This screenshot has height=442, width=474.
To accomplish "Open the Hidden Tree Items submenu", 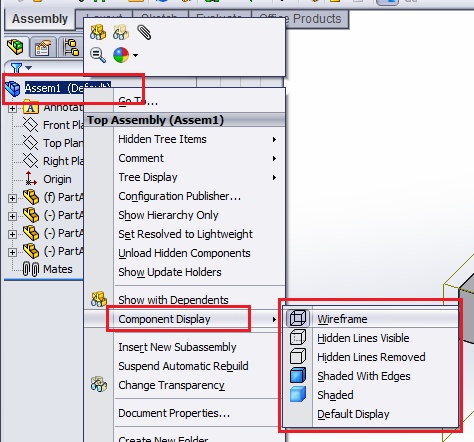I will (199, 139).
